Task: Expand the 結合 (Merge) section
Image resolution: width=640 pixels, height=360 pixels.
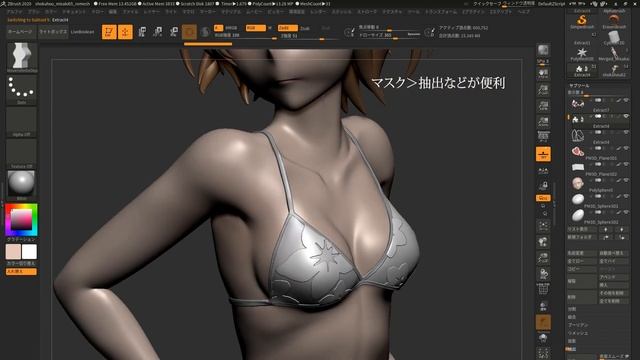Action: pos(571,317)
